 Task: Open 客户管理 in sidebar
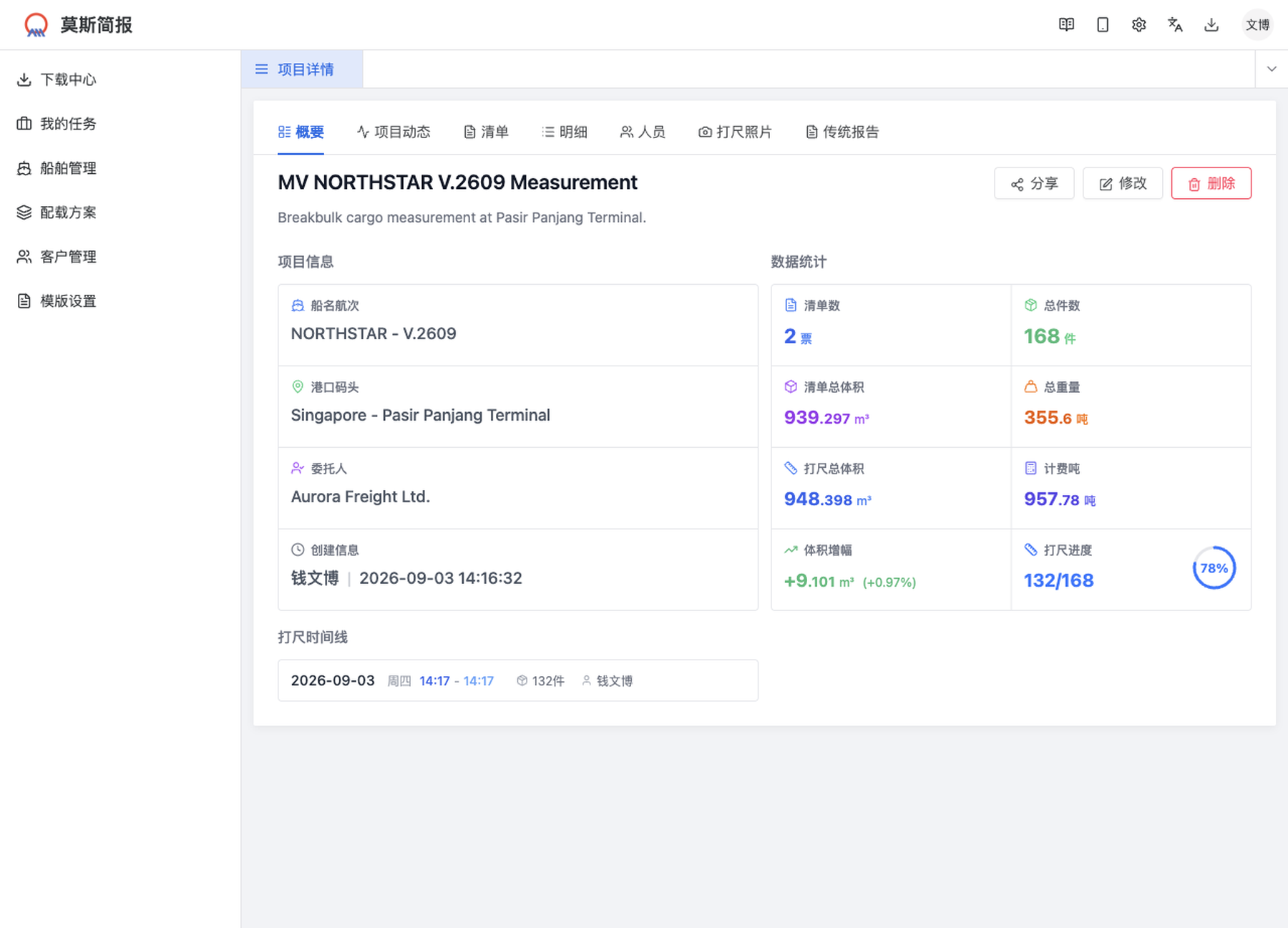(x=120, y=257)
